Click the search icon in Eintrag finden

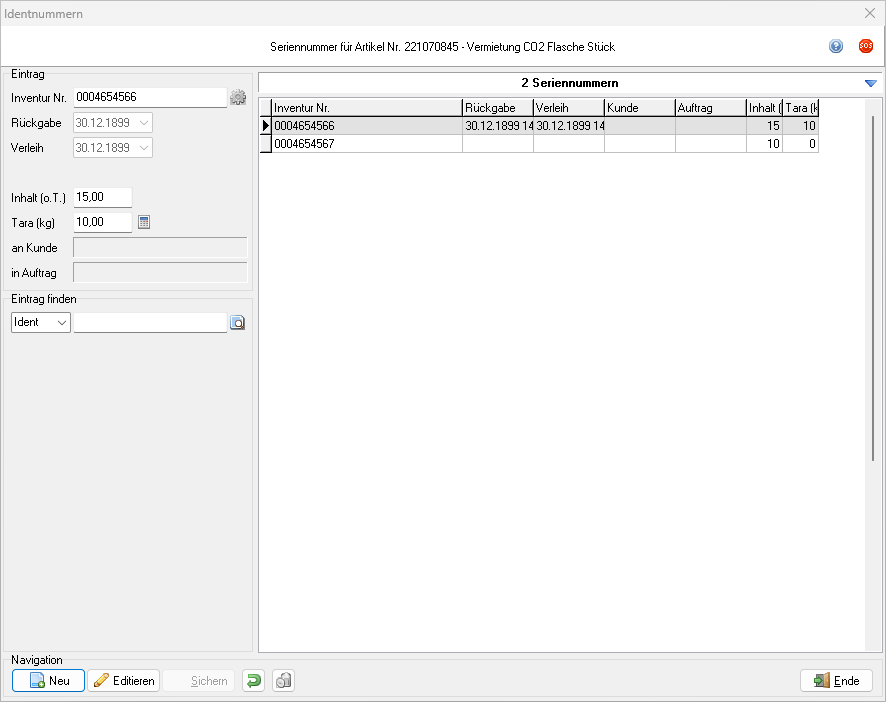click(238, 323)
